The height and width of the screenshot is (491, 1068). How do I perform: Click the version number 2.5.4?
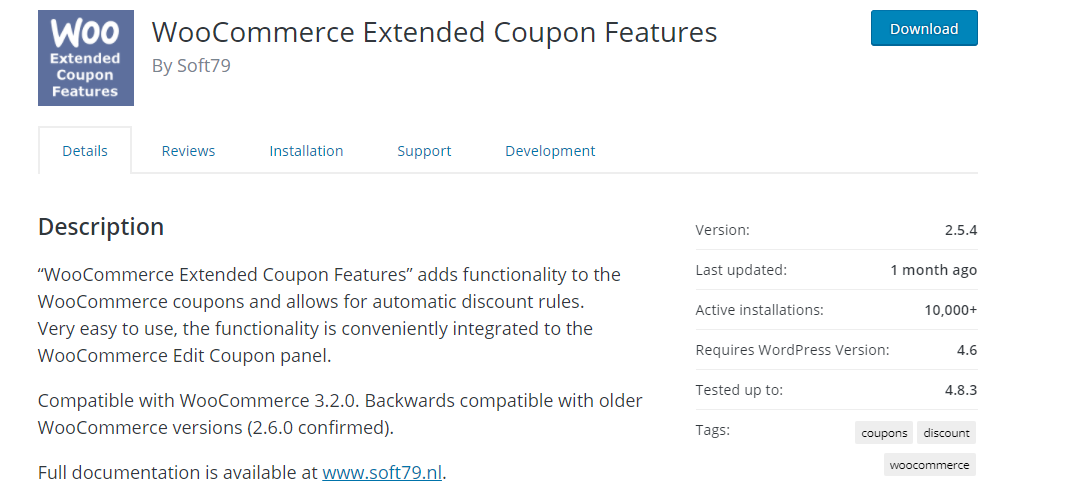(x=960, y=230)
